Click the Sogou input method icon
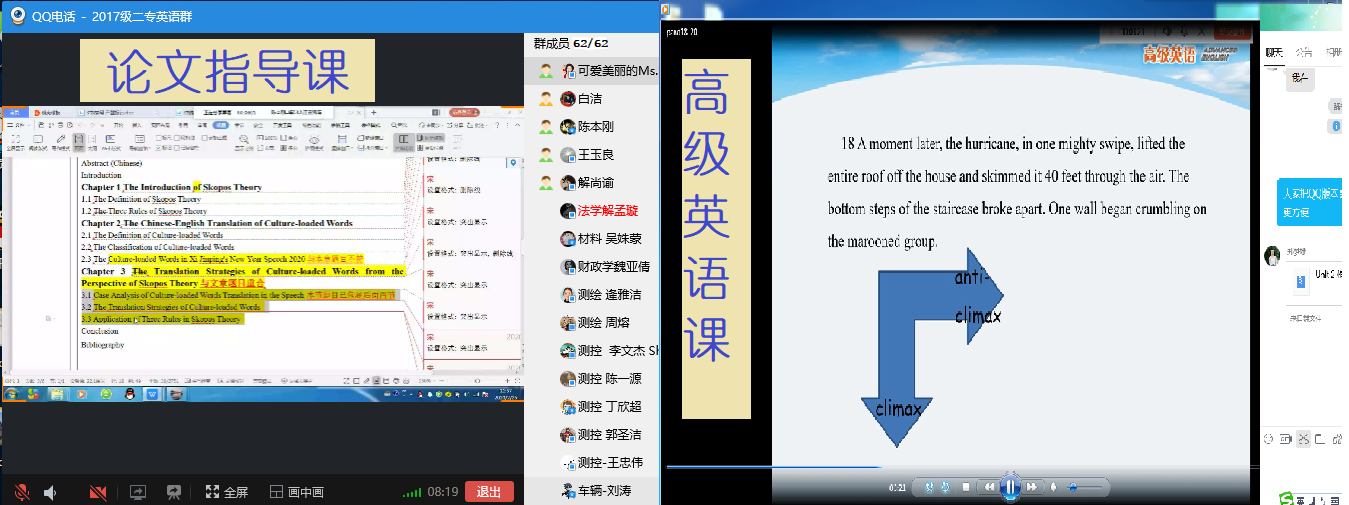Image resolution: width=1349 pixels, height=505 pixels. pyautogui.click(x=1287, y=497)
